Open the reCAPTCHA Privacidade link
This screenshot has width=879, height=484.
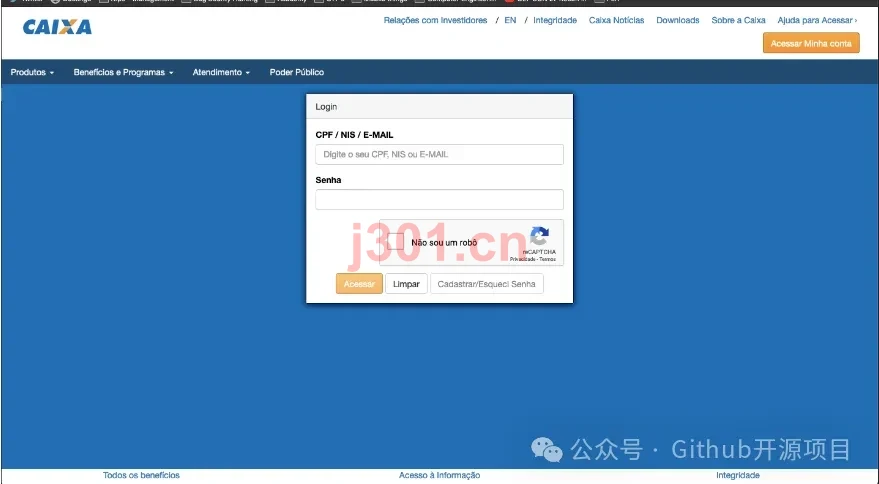(x=522, y=259)
